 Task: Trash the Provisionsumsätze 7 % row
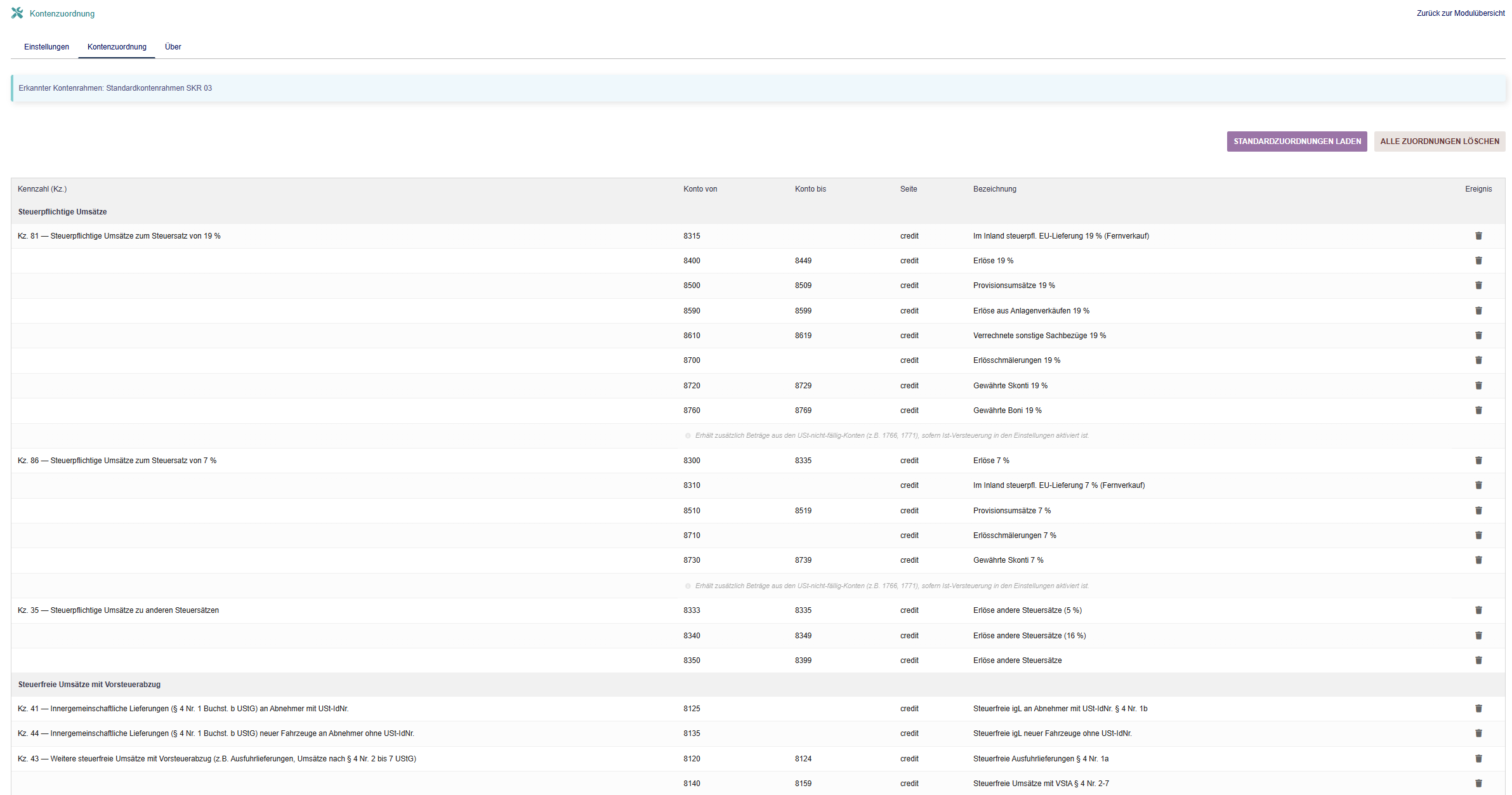1478,511
